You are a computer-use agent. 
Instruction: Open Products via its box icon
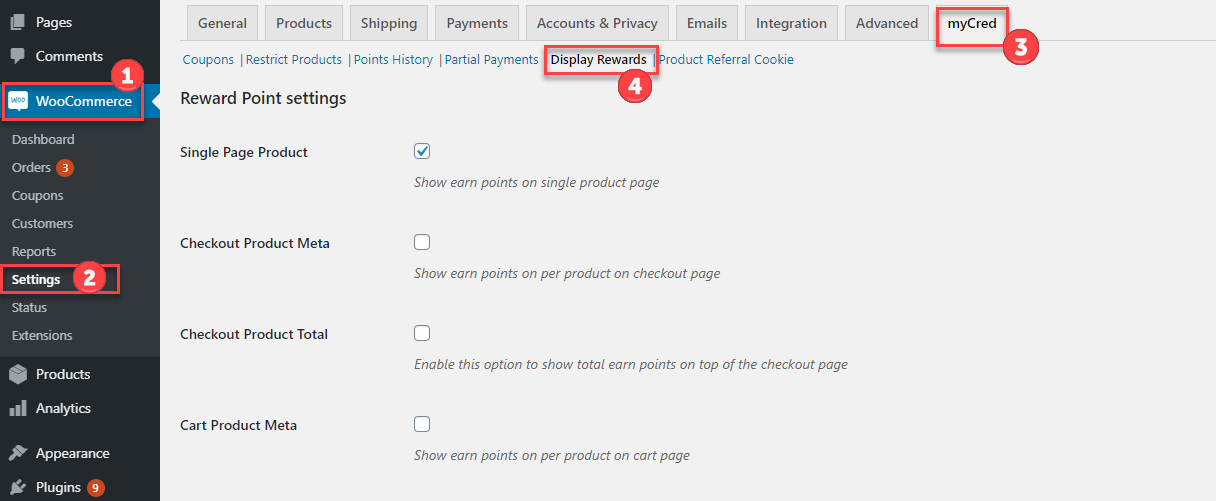coord(18,374)
